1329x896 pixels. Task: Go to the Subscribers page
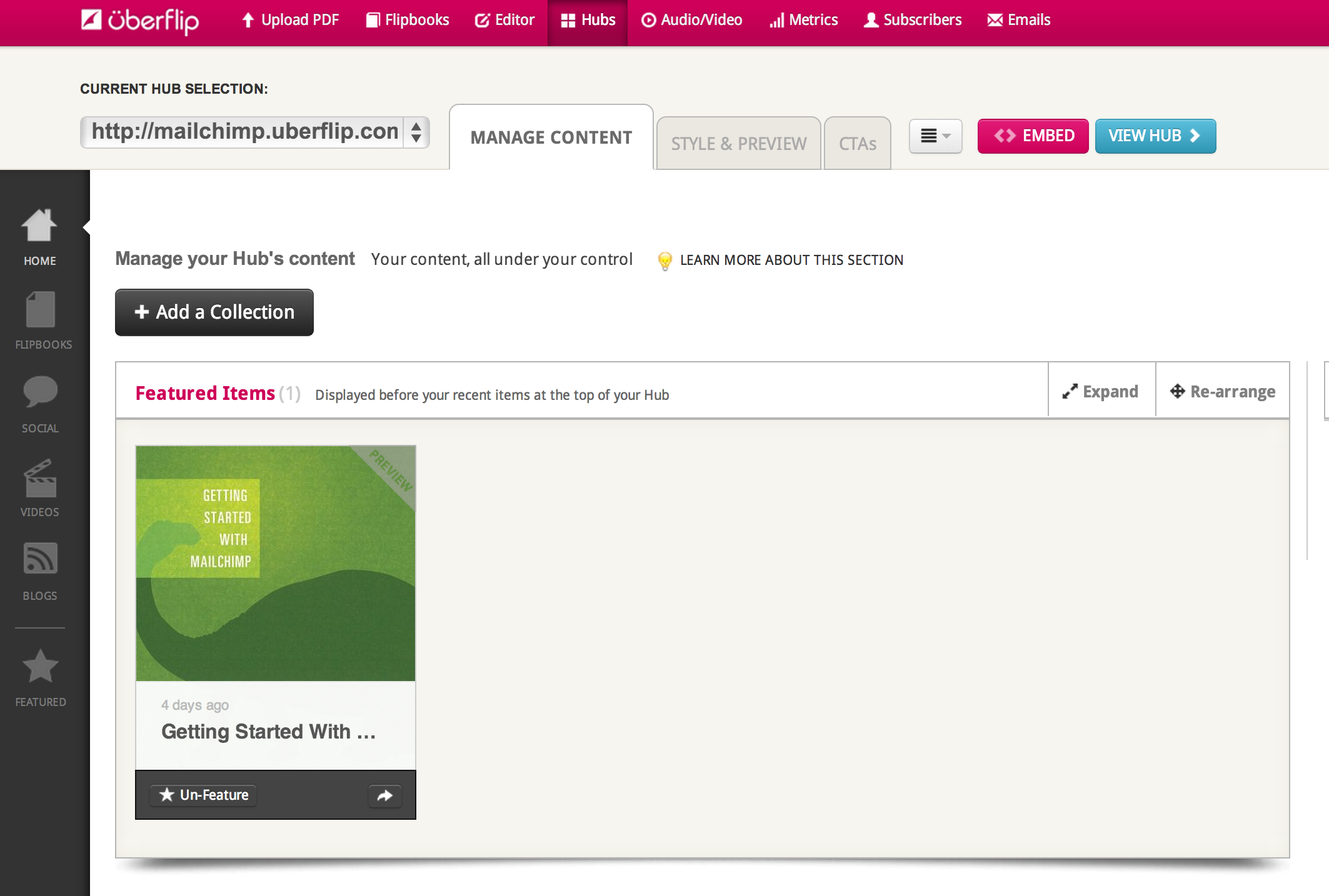coord(913,20)
